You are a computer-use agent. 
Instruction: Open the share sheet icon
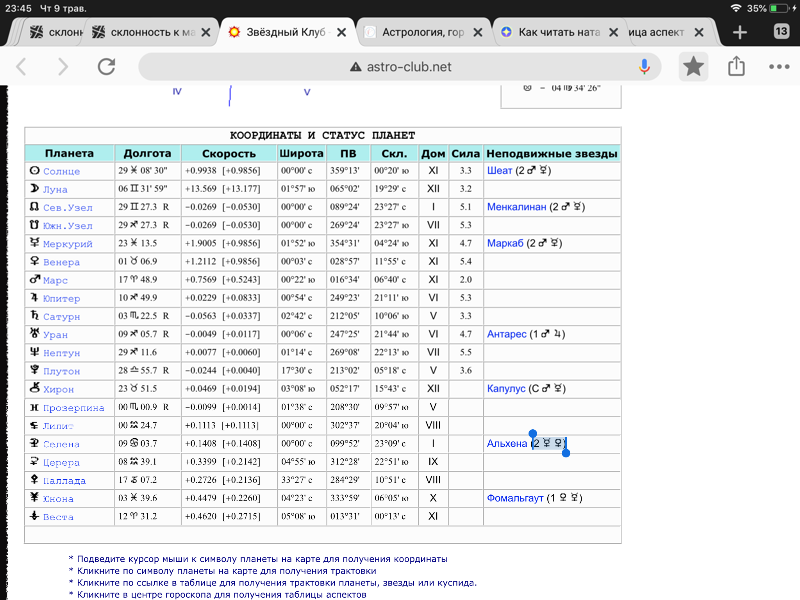736,66
